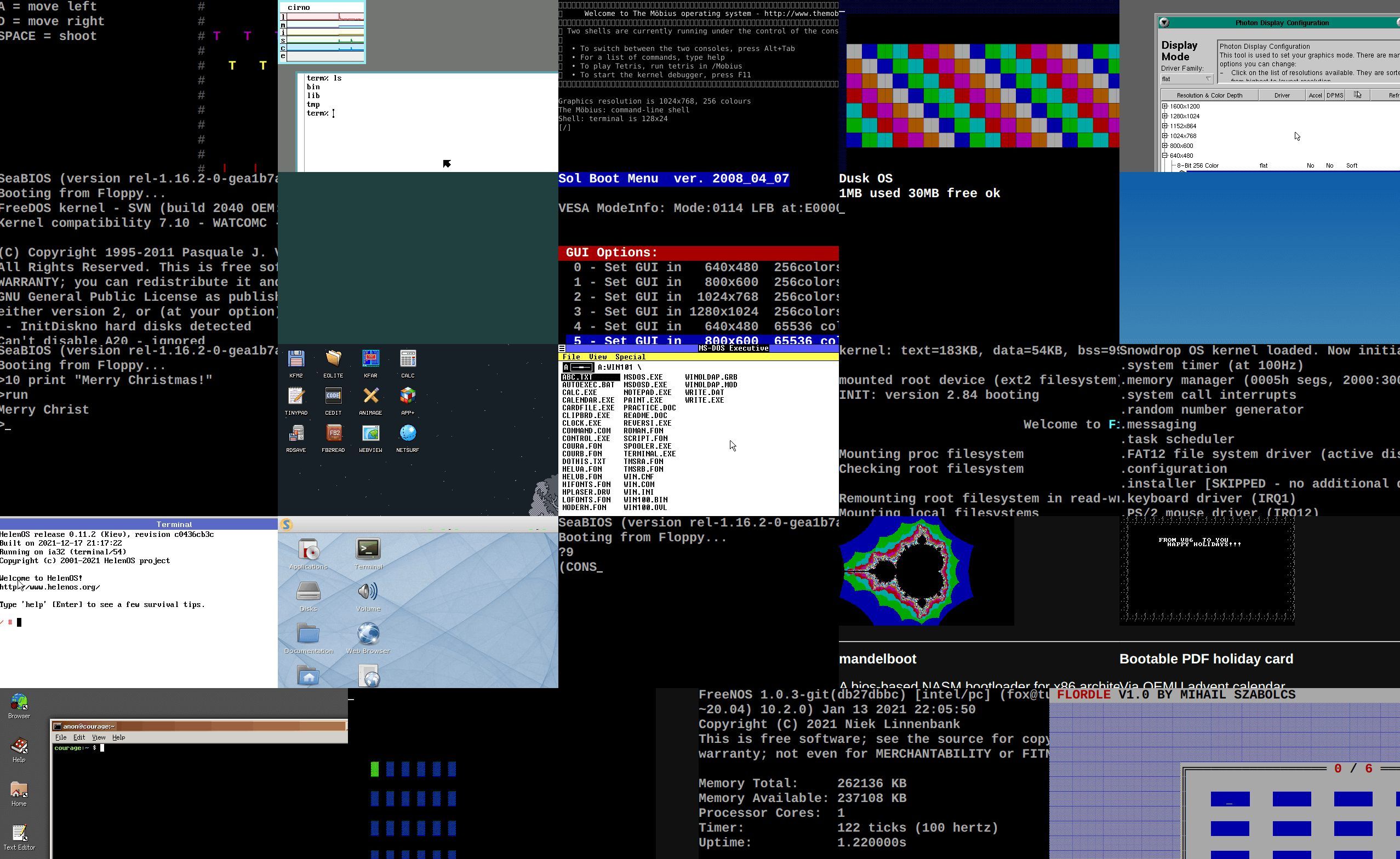The image size is (1400, 859).
Task: Expand the 1280x1024 resolution node
Action: [x=1165, y=116]
